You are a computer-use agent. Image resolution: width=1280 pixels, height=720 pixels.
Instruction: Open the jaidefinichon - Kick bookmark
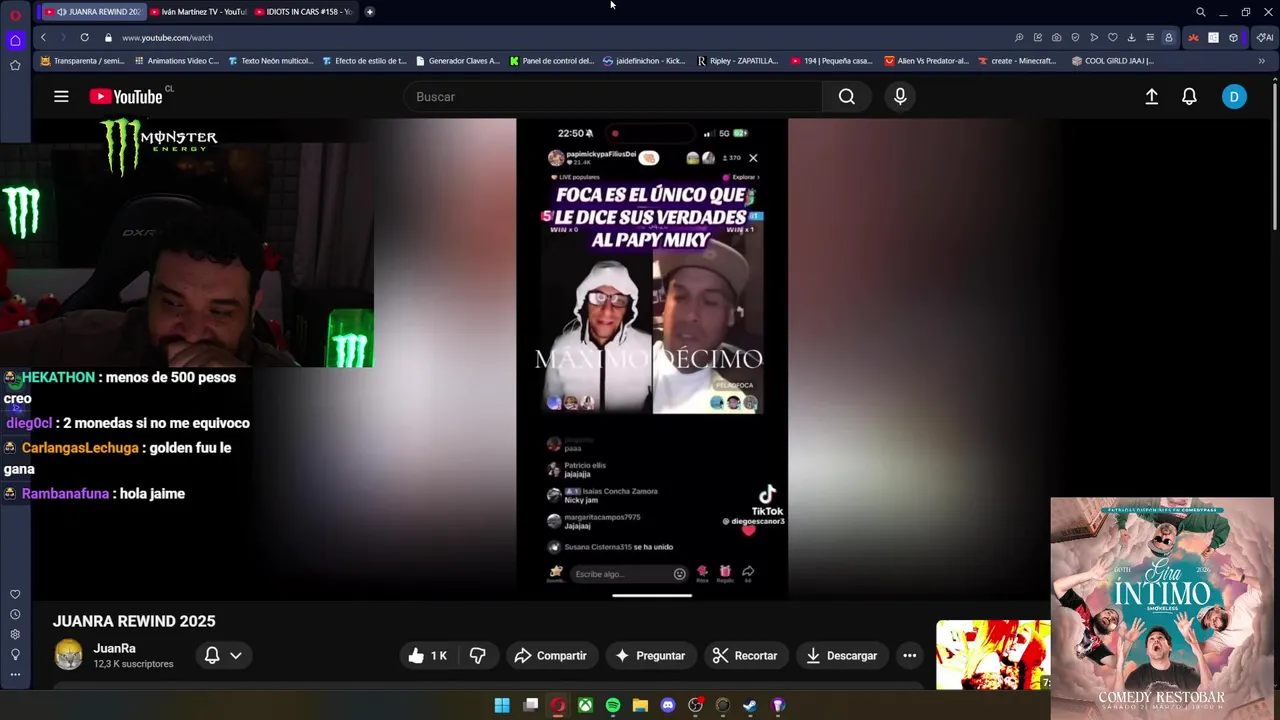(645, 60)
